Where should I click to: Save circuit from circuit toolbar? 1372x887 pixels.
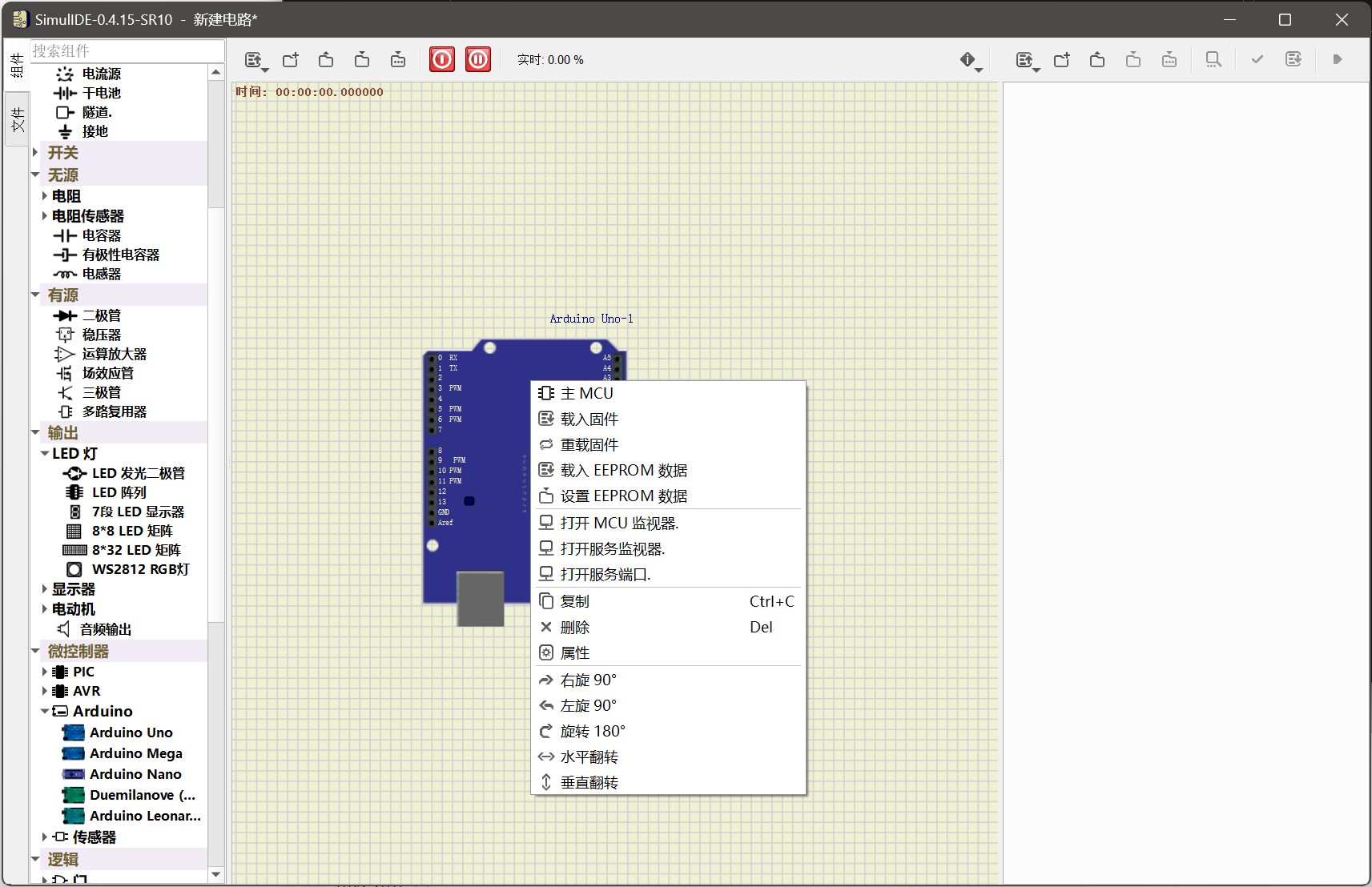point(362,60)
